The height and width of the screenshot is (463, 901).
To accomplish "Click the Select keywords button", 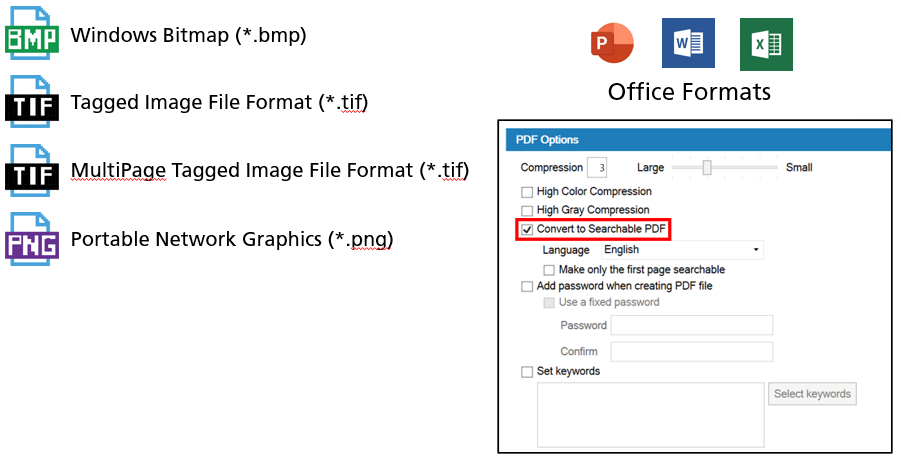I will 812,394.
